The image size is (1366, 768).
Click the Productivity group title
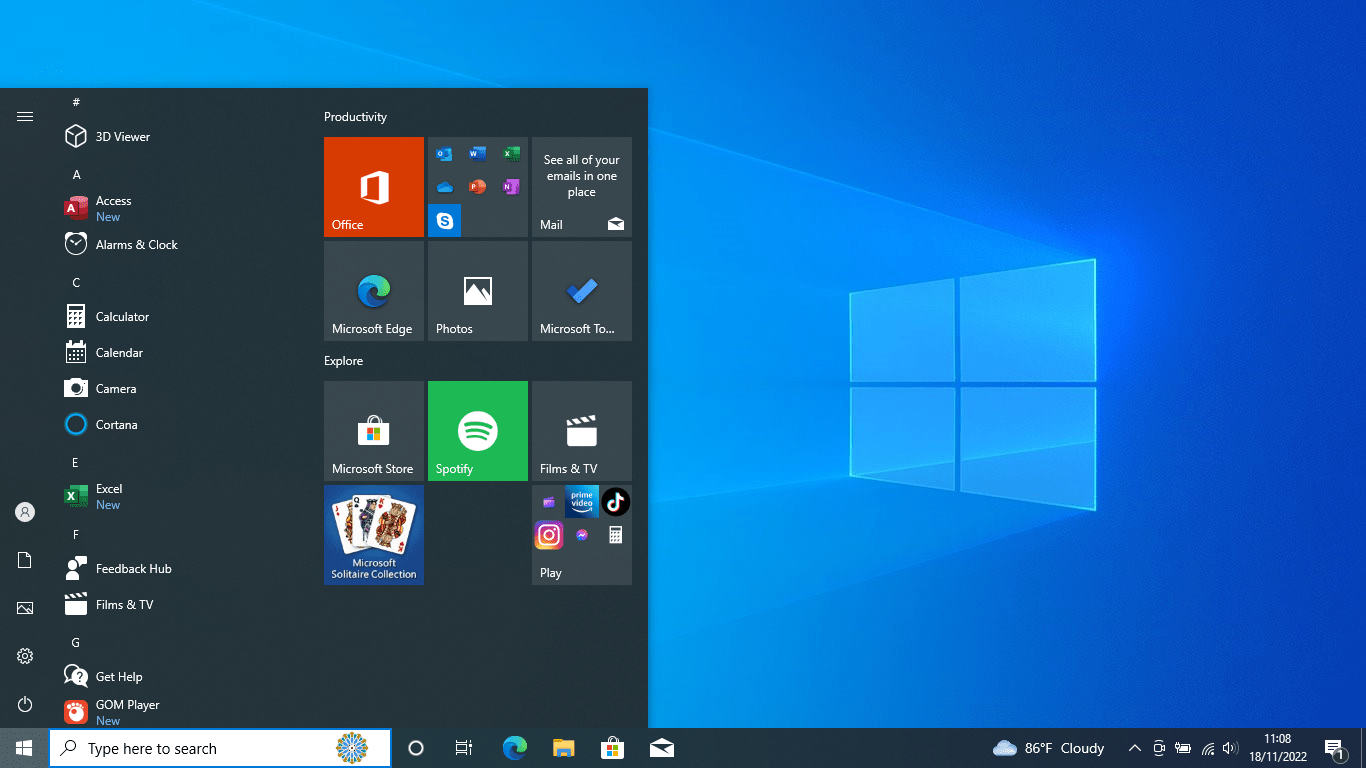point(355,117)
